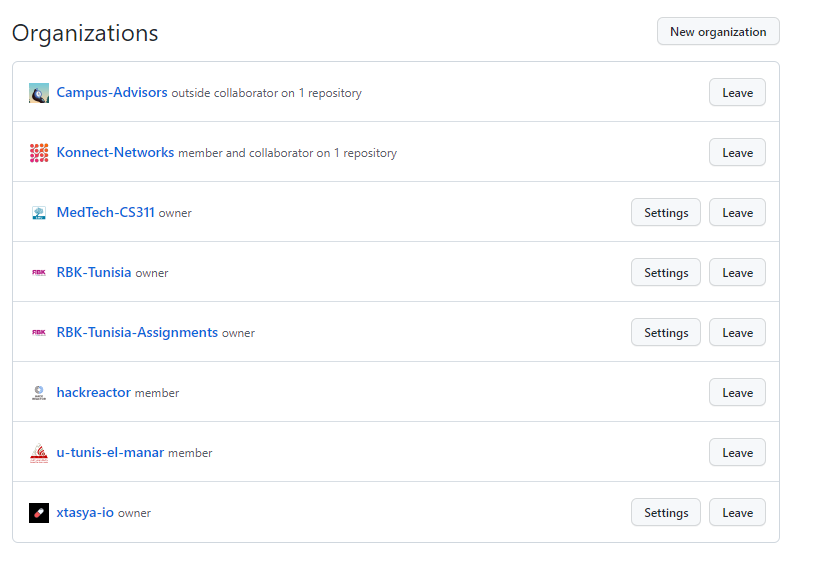The width and height of the screenshot is (823, 571).
Task: Open Settings for RBK-Tunisia
Action: tap(666, 272)
